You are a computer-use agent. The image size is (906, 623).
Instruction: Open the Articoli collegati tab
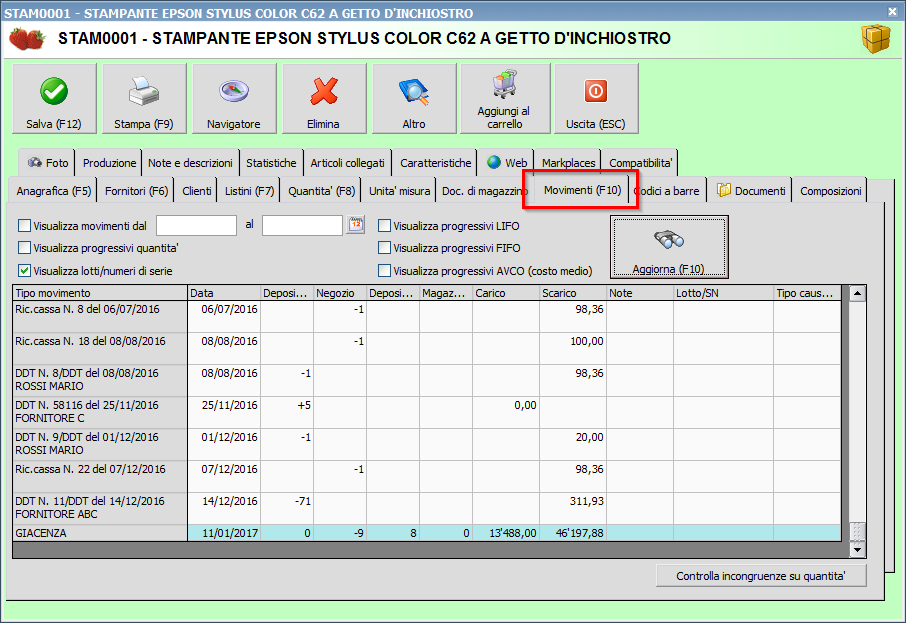(x=347, y=163)
